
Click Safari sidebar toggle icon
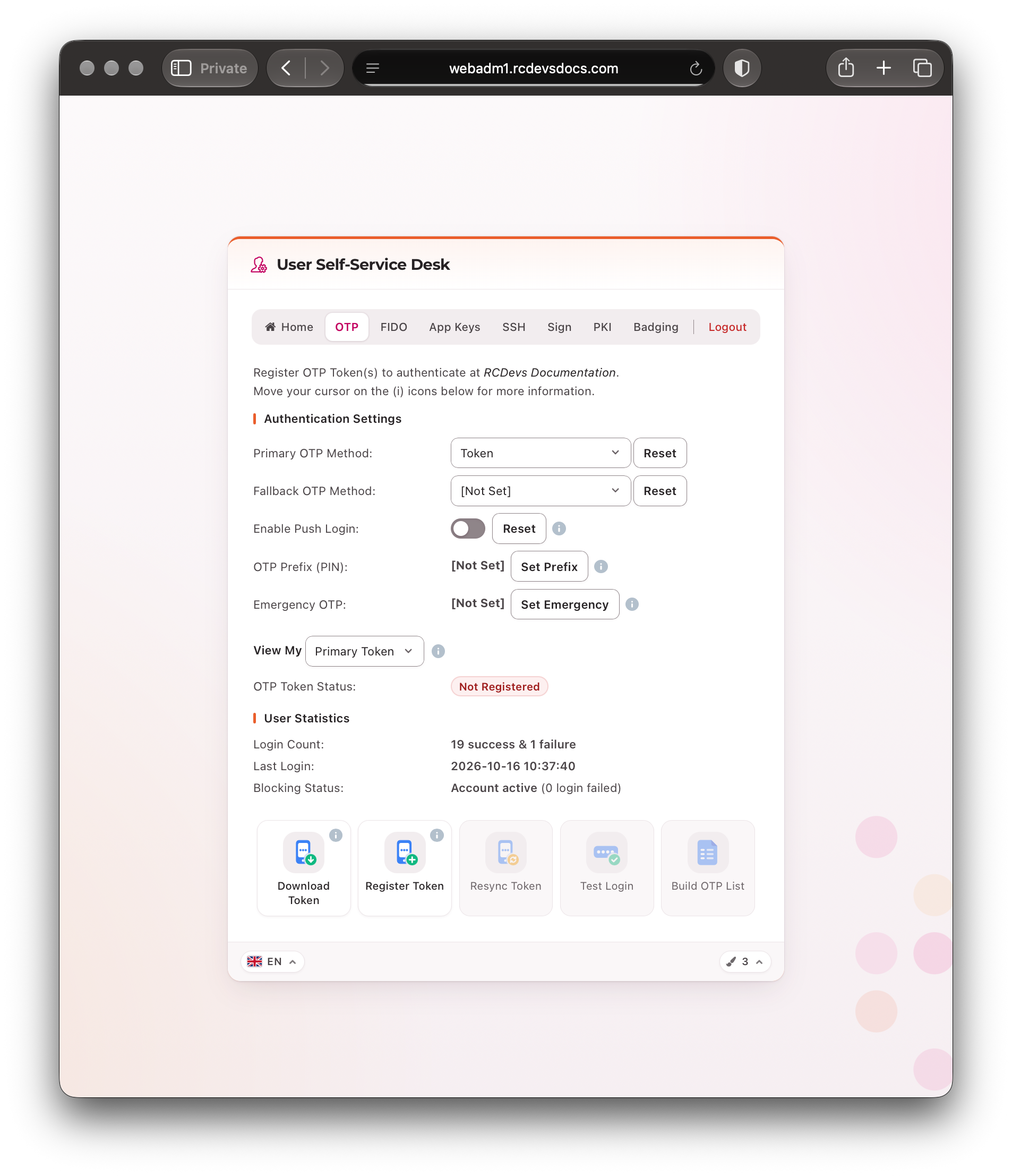click(182, 68)
